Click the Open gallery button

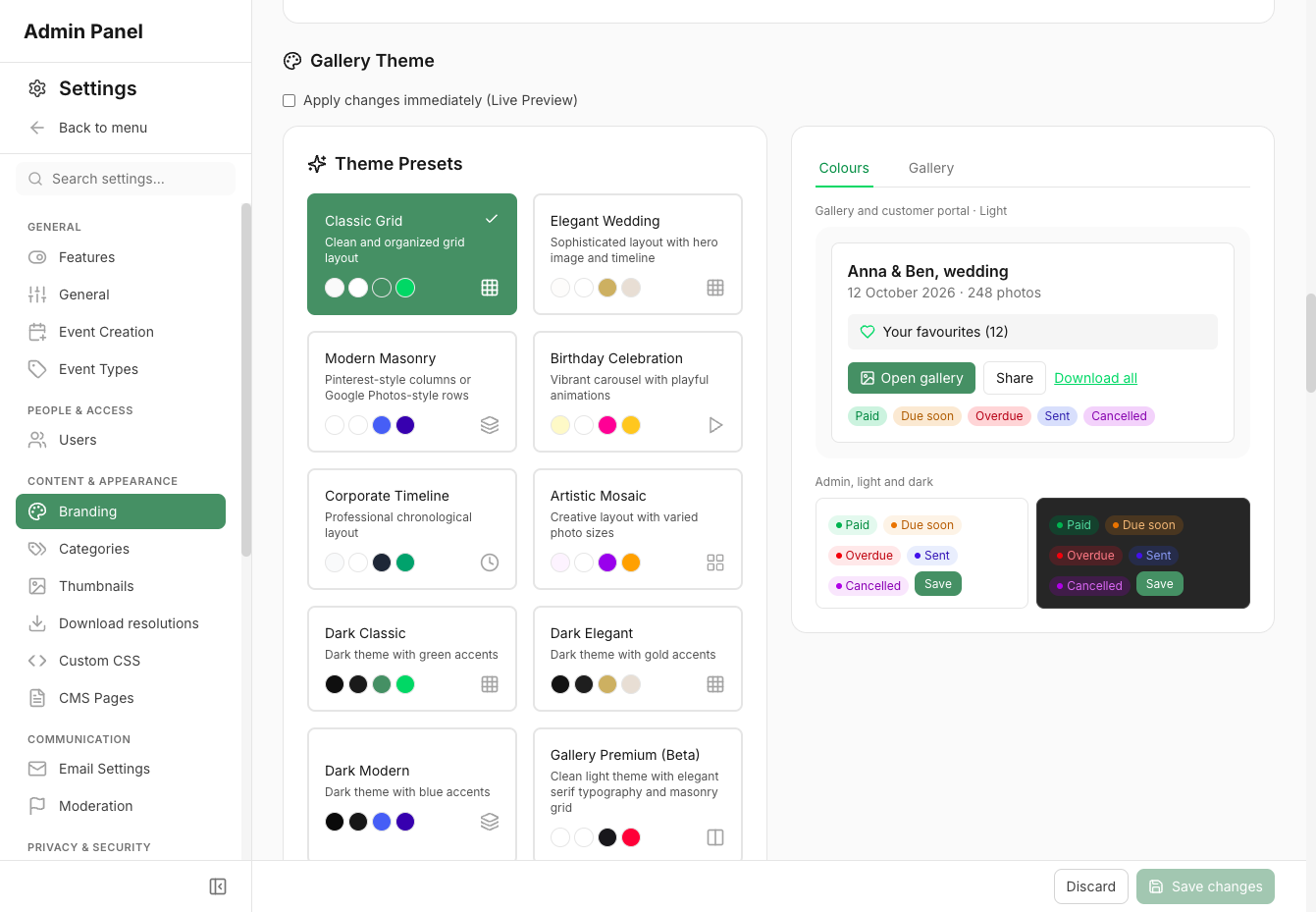[912, 378]
